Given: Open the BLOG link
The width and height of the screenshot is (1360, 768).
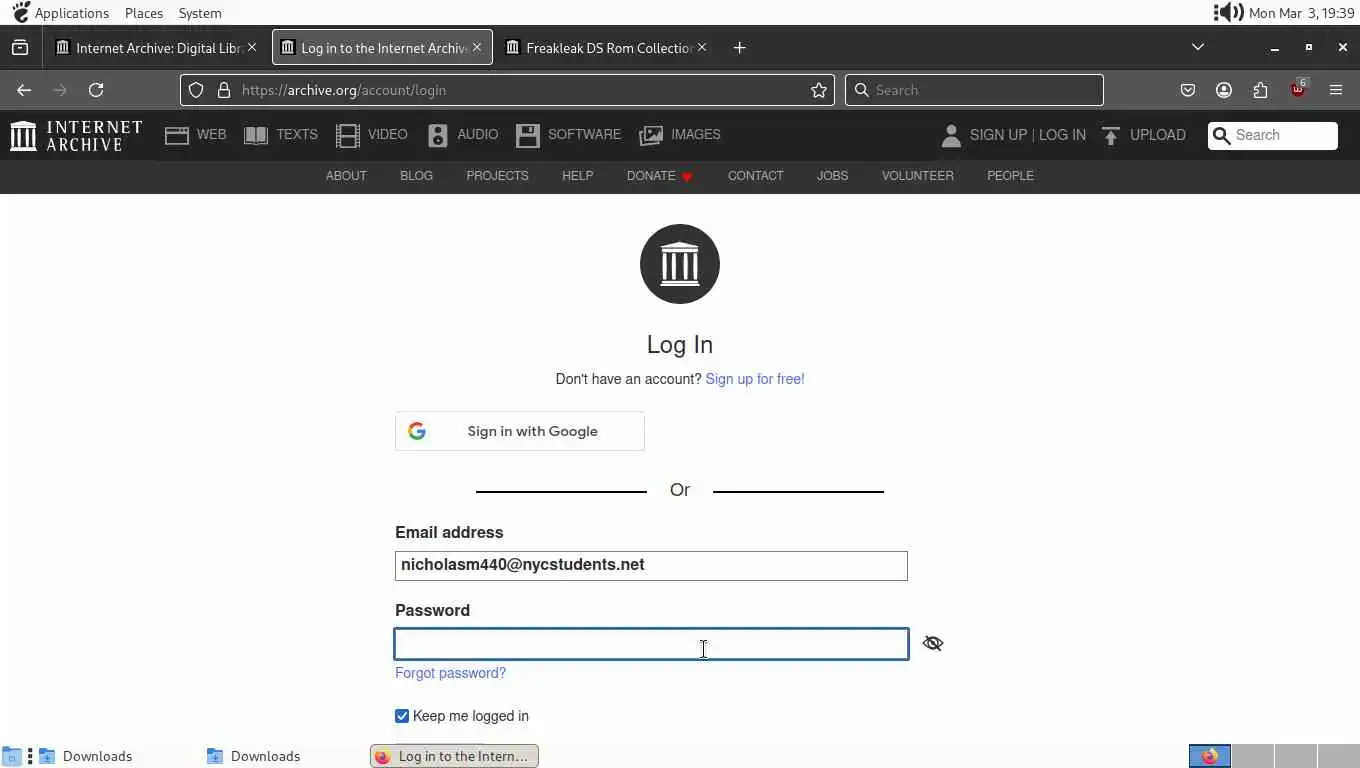Looking at the screenshot, I should click(416, 176).
